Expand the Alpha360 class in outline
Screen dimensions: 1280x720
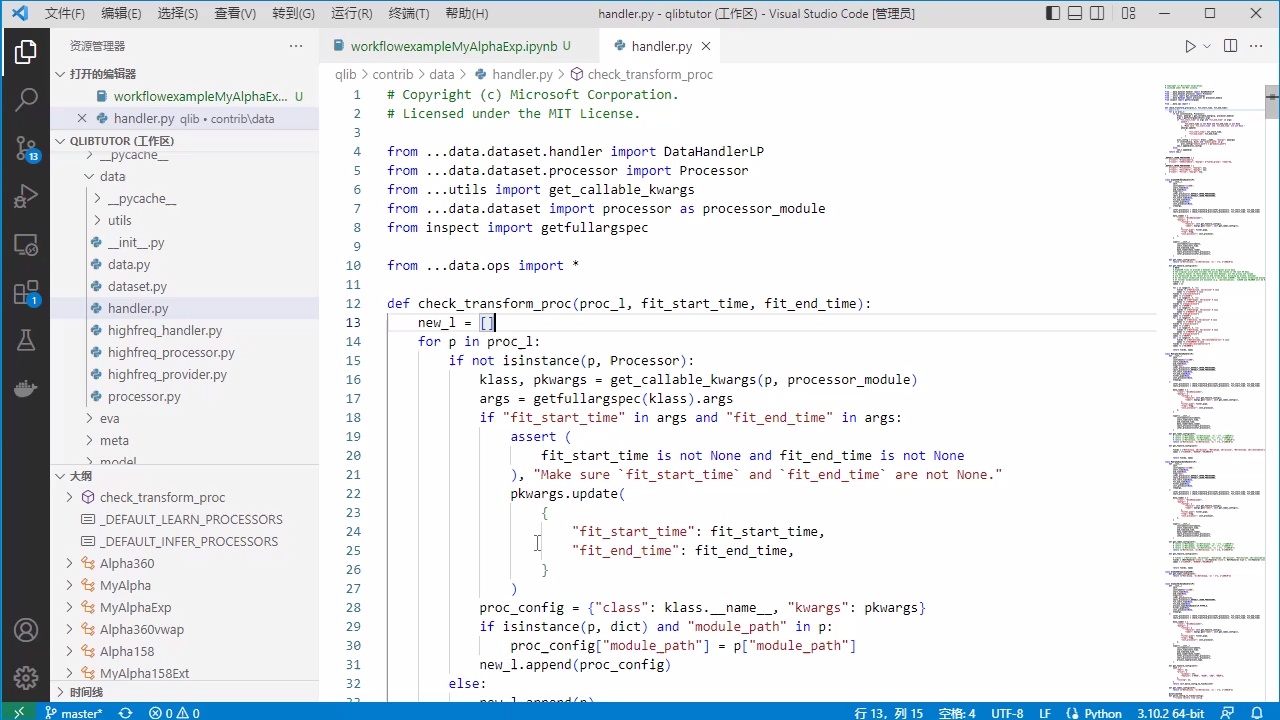[x=70, y=563]
